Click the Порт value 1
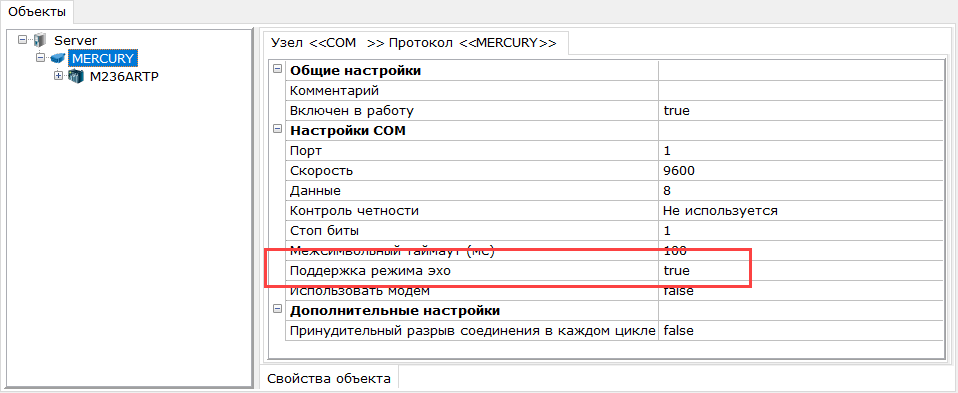The height and width of the screenshot is (393, 958). coord(801,150)
